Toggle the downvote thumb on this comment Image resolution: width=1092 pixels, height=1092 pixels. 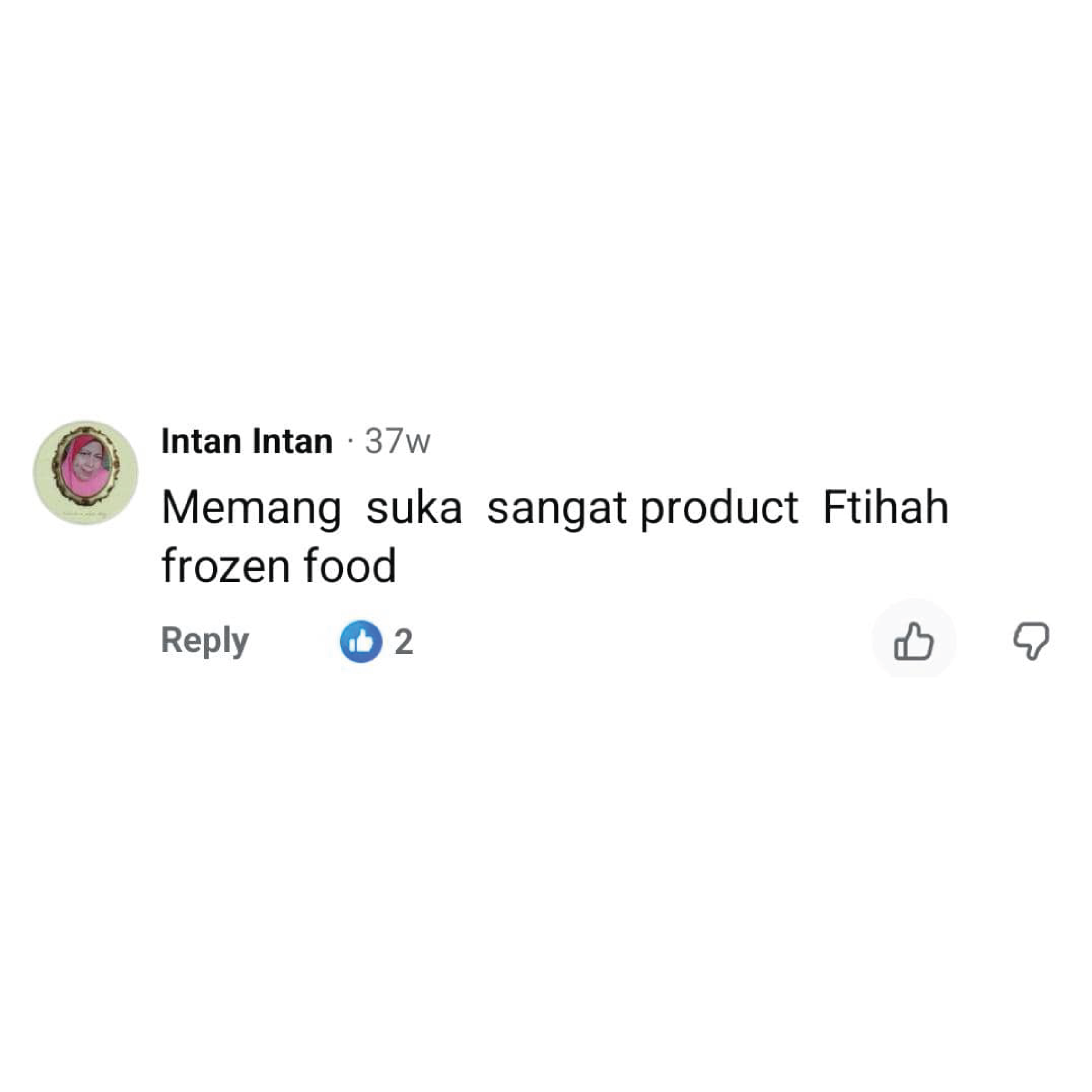(1031, 641)
